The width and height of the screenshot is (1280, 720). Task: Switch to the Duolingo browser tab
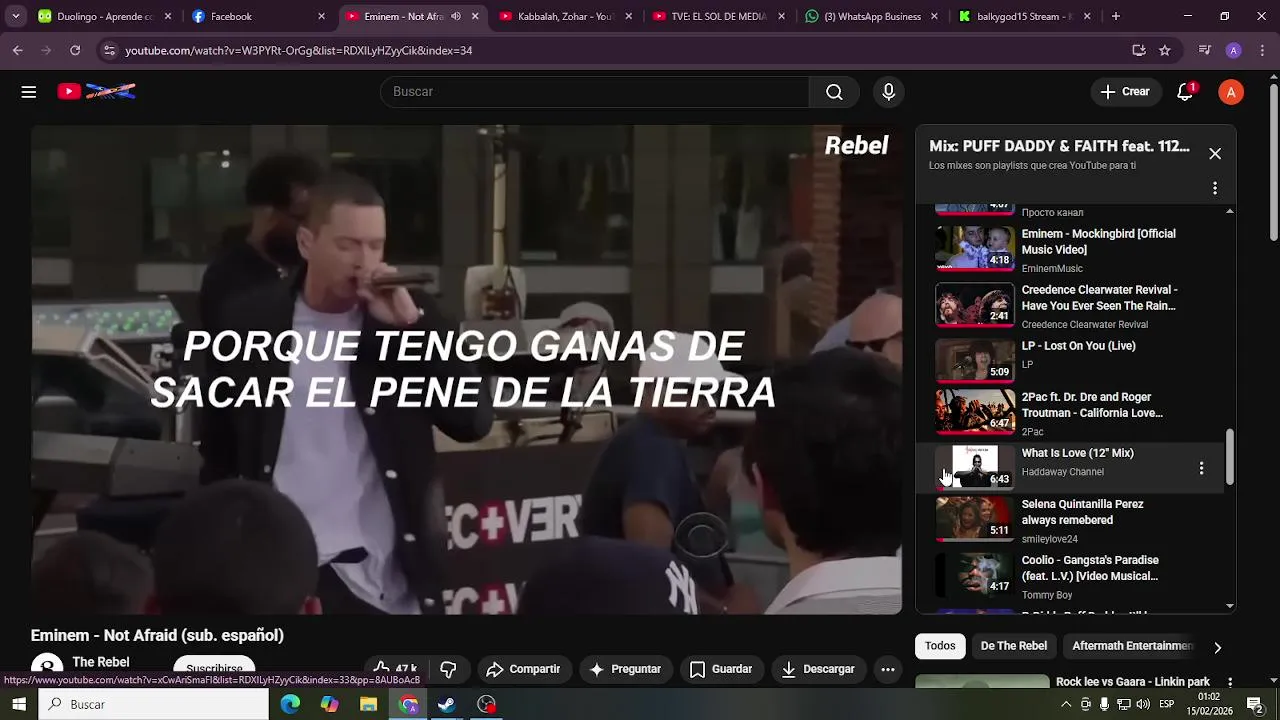105,16
